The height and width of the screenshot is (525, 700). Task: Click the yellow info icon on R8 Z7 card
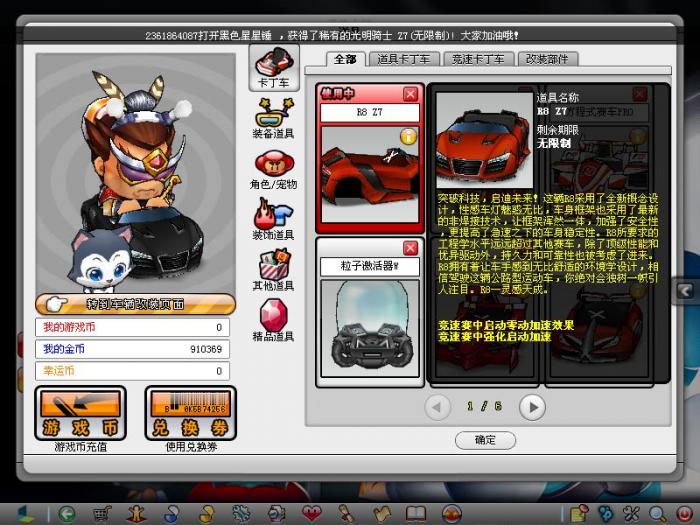pos(408,137)
